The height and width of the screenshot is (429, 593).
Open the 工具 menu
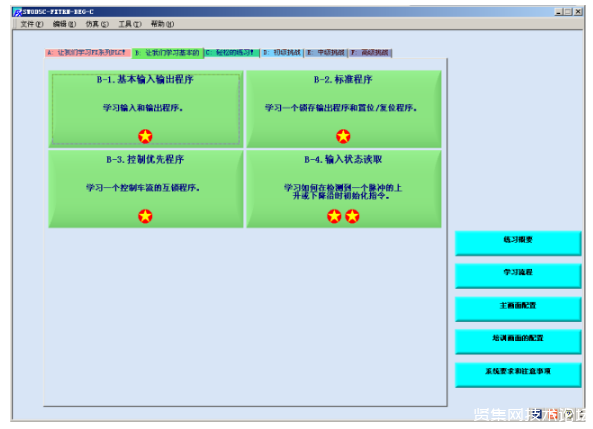click(130, 24)
